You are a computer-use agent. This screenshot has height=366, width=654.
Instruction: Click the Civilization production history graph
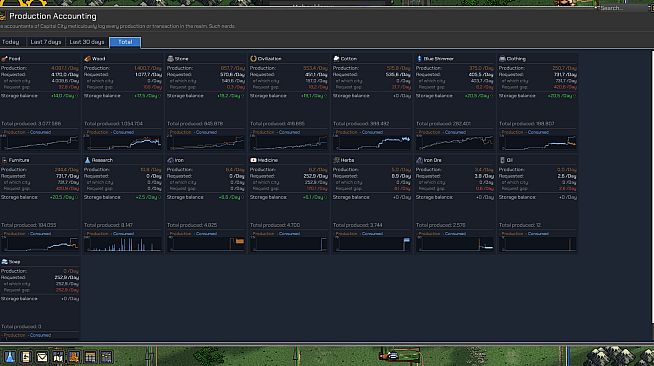click(289, 143)
